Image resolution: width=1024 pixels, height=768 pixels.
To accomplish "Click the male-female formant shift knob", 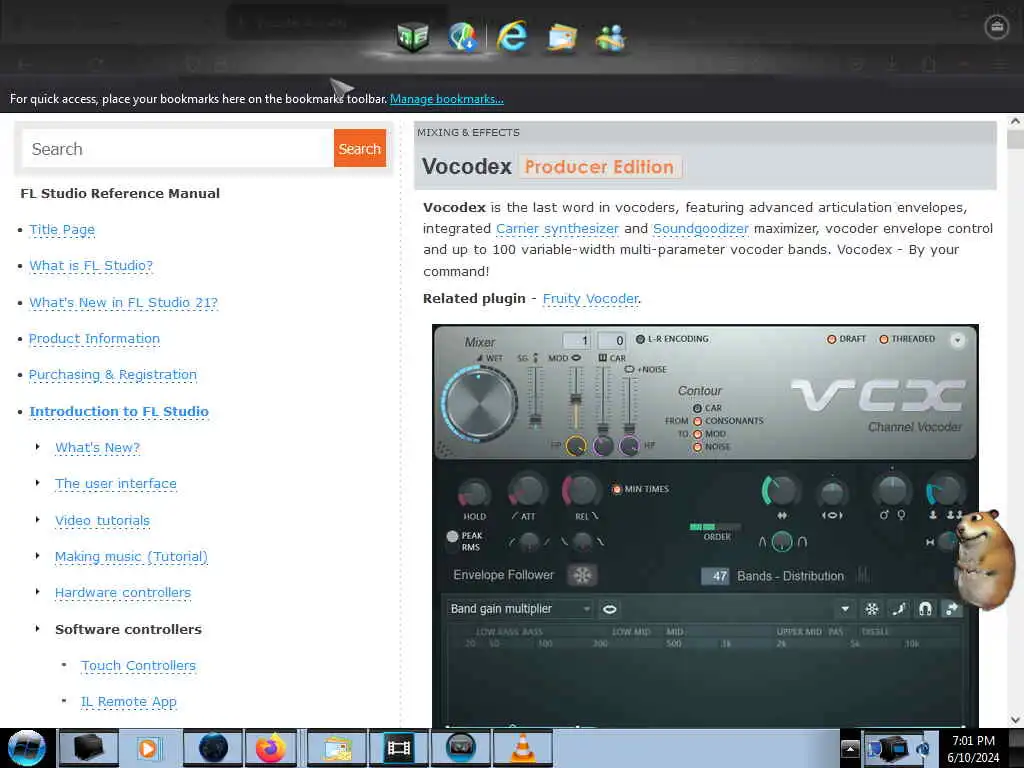I will pyautogui.click(x=892, y=490).
